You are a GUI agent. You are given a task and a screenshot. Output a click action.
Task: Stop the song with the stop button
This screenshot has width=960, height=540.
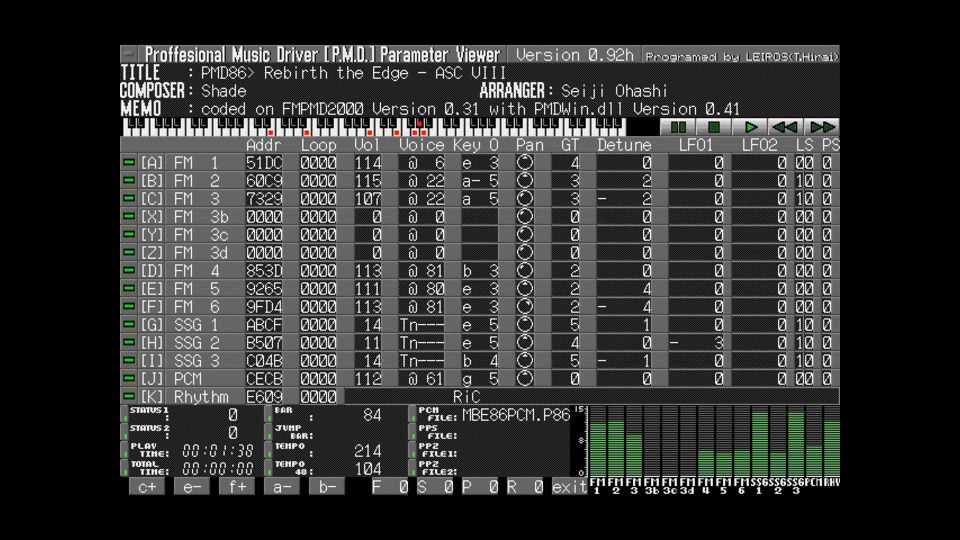pos(713,127)
